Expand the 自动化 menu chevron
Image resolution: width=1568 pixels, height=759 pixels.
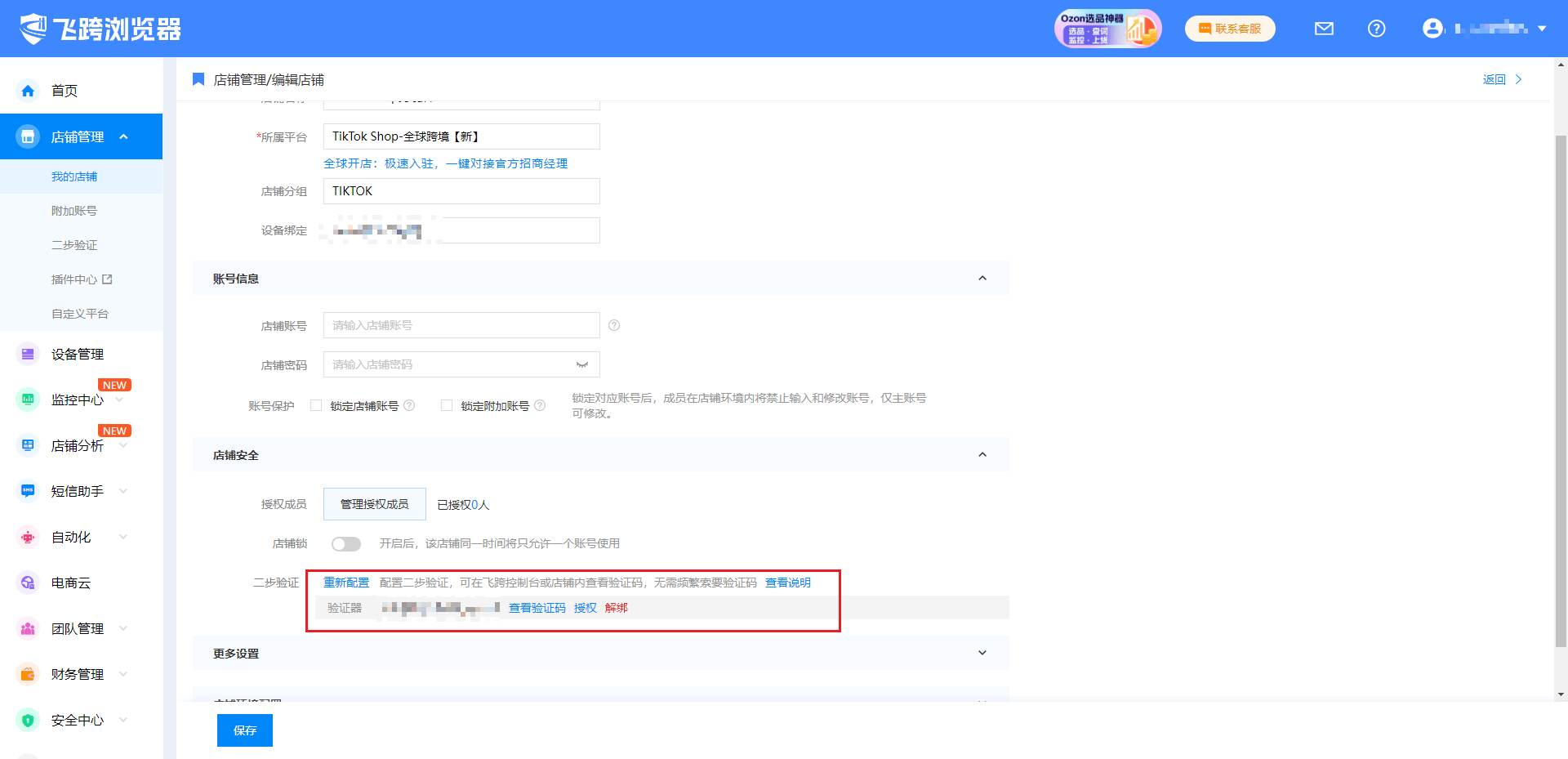pyautogui.click(x=123, y=537)
